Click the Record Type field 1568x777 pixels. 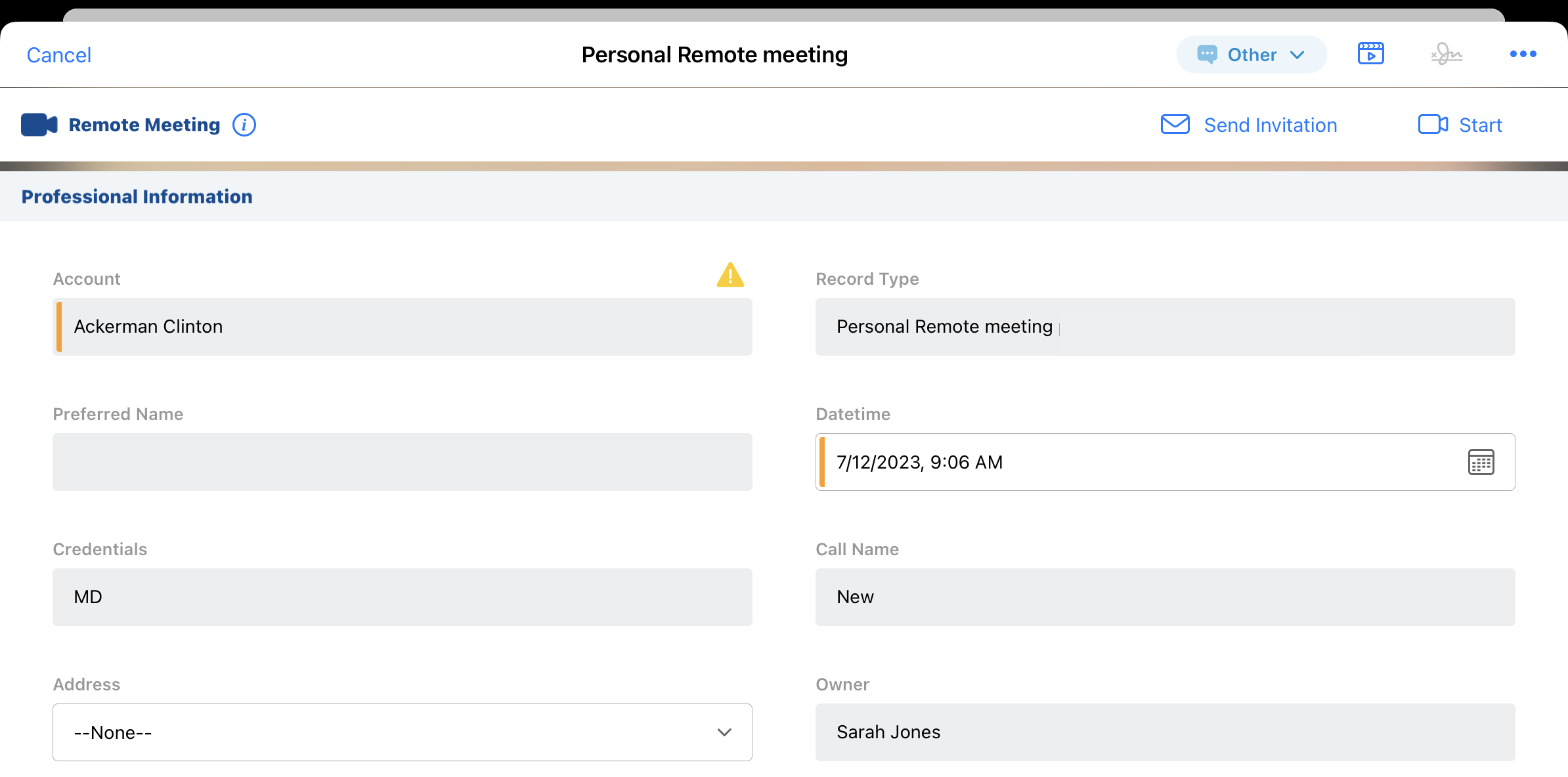pos(1165,327)
